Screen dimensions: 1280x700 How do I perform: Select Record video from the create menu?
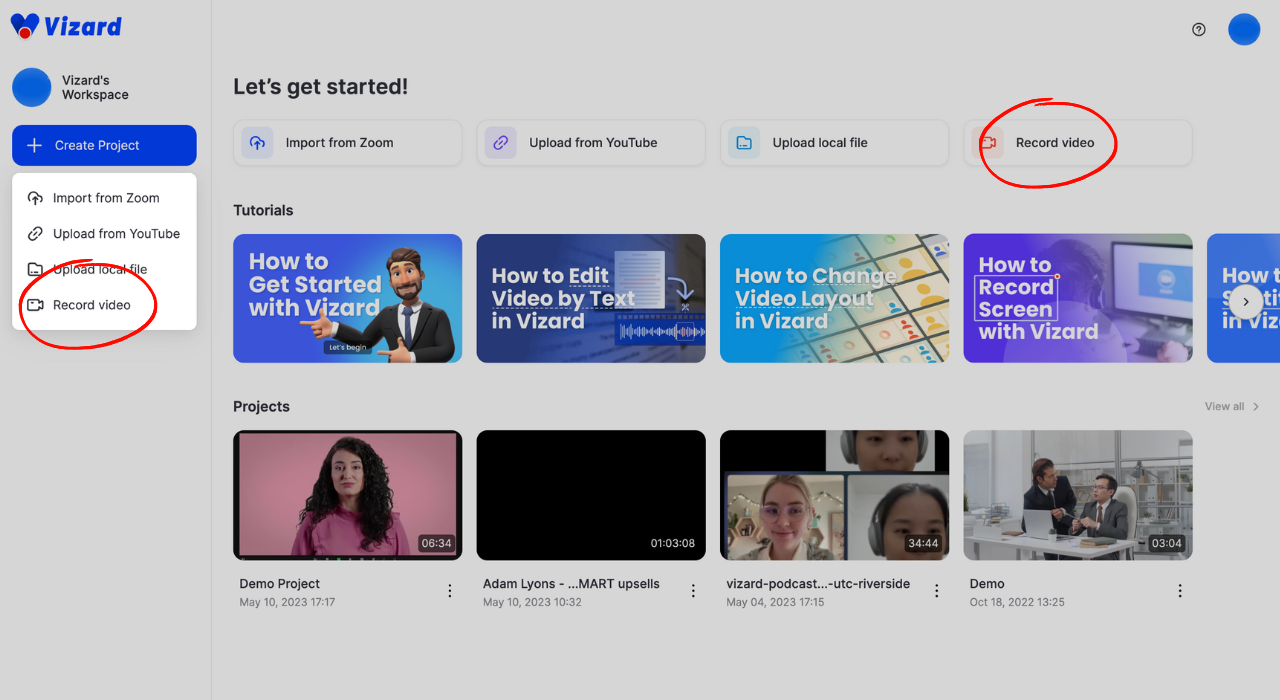pyautogui.click(x=90, y=305)
